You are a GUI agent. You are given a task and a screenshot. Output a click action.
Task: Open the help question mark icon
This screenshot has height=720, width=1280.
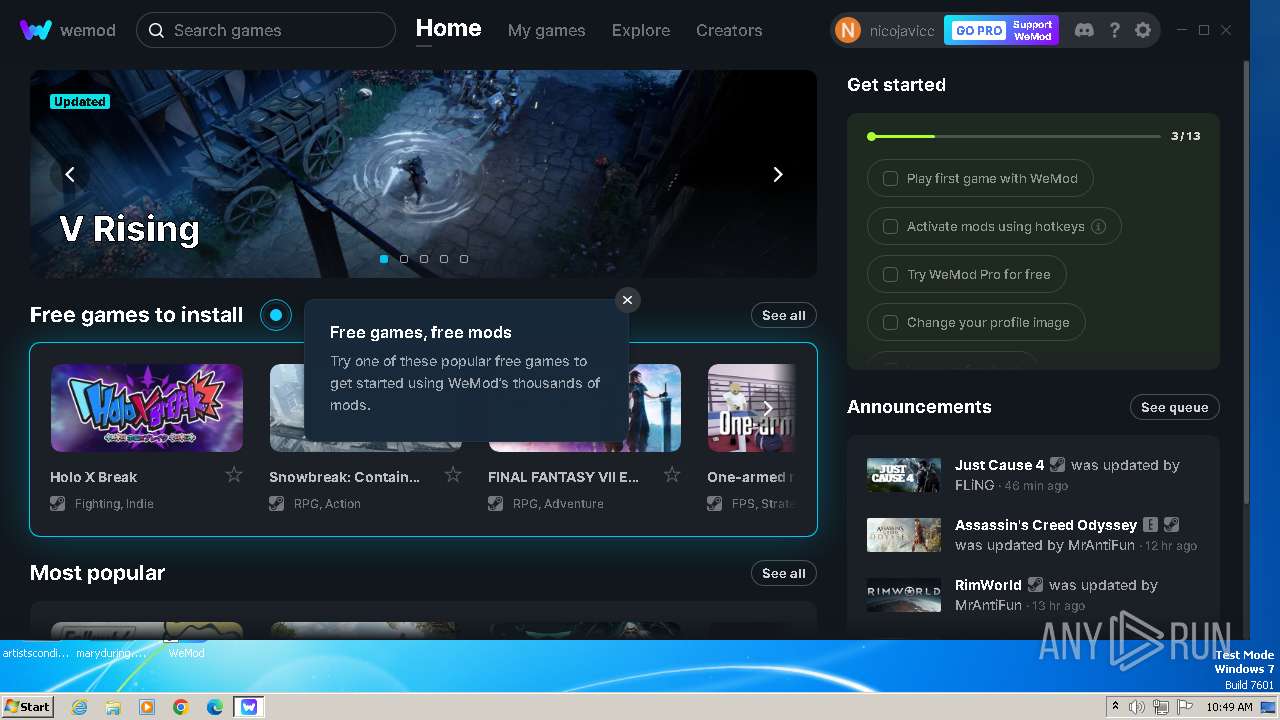tap(1114, 30)
